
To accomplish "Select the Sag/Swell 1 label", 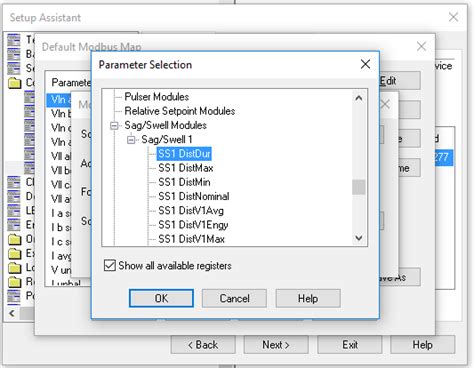I will (167, 139).
